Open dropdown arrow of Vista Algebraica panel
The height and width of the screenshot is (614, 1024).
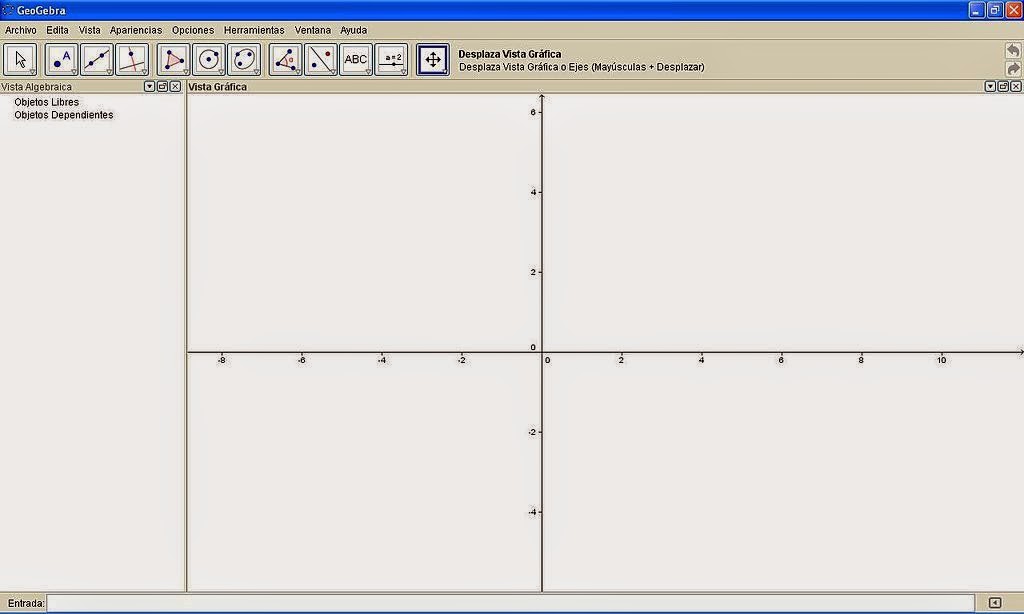click(150, 86)
